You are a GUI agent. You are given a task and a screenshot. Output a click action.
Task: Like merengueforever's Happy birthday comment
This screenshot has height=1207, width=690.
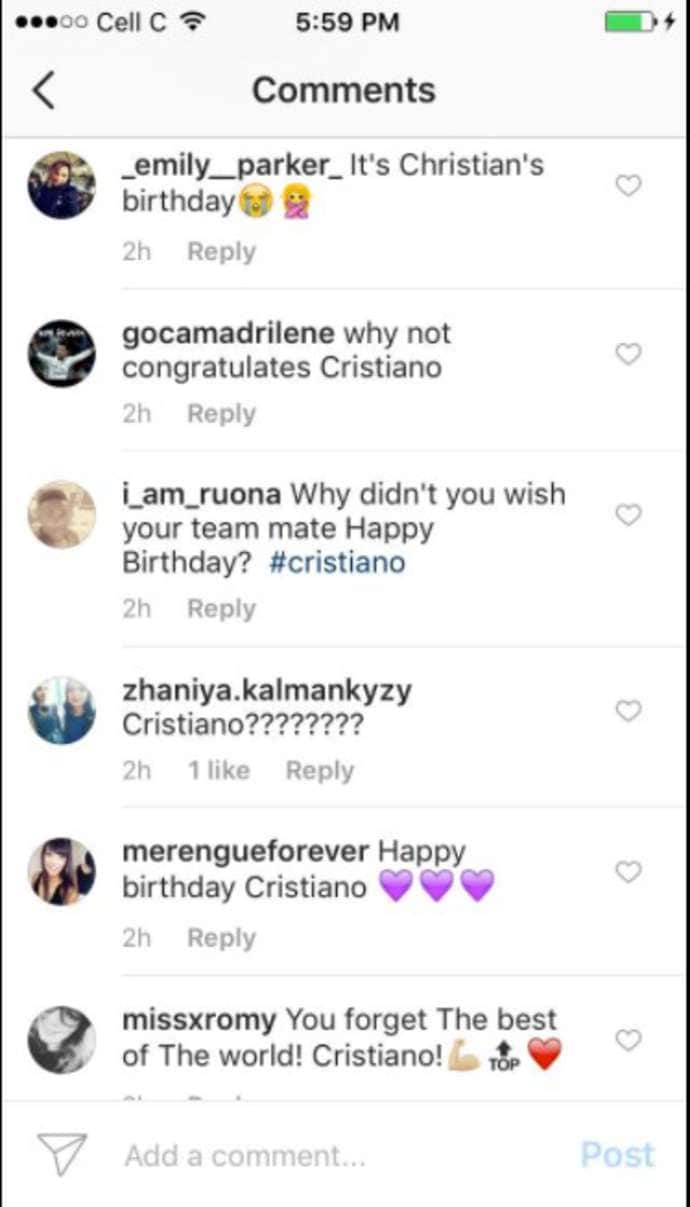pyautogui.click(x=628, y=871)
